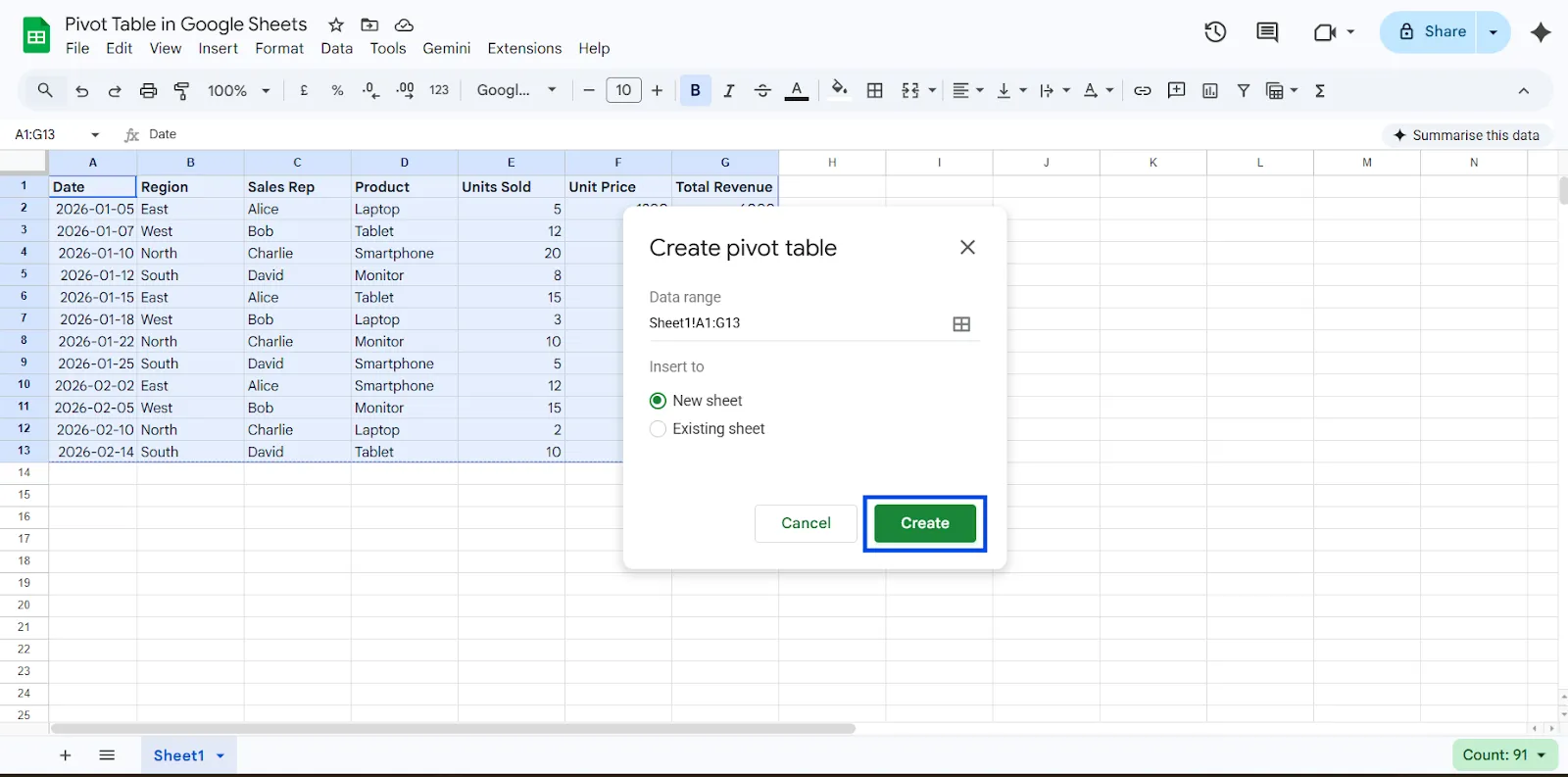The height and width of the screenshot is (777, 1568).
Task: Toggle italic formatting
Action: 729,90
